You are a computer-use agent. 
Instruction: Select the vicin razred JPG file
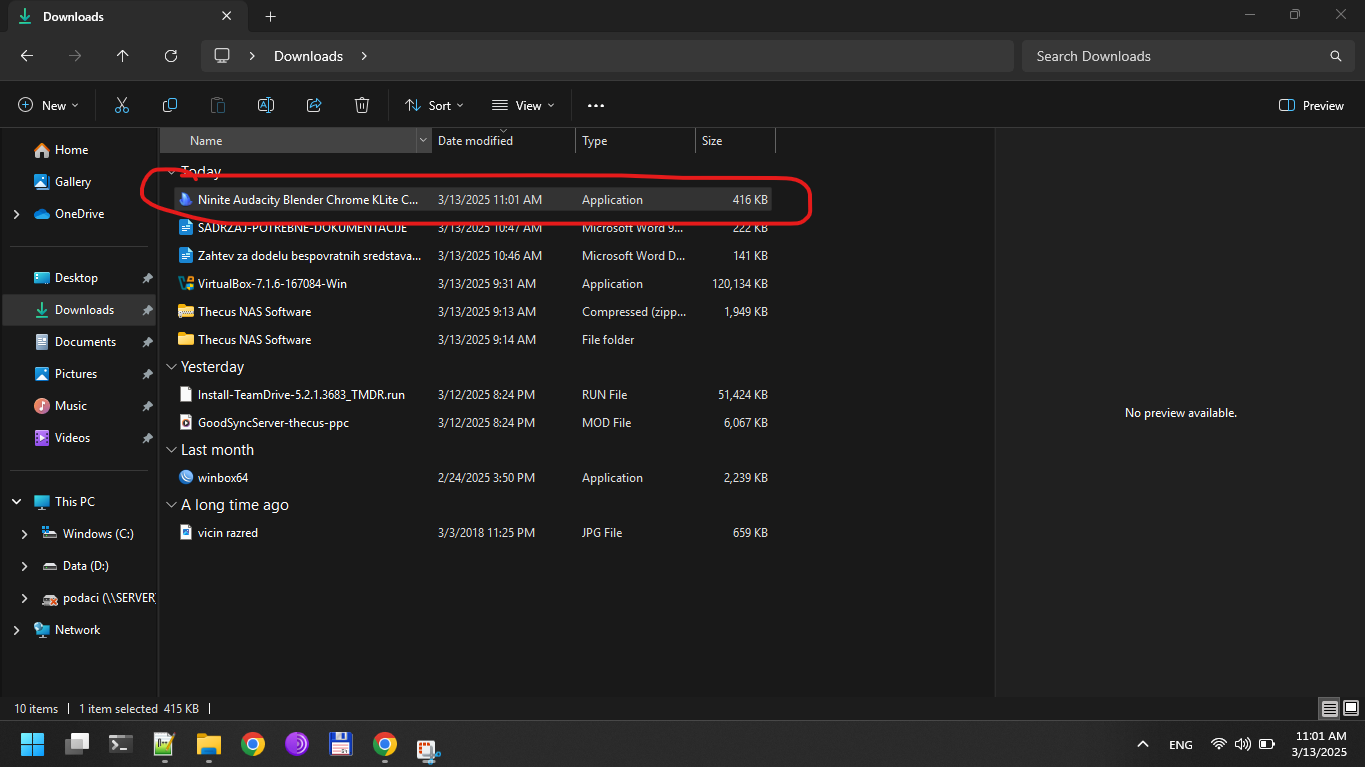[472, 533]
